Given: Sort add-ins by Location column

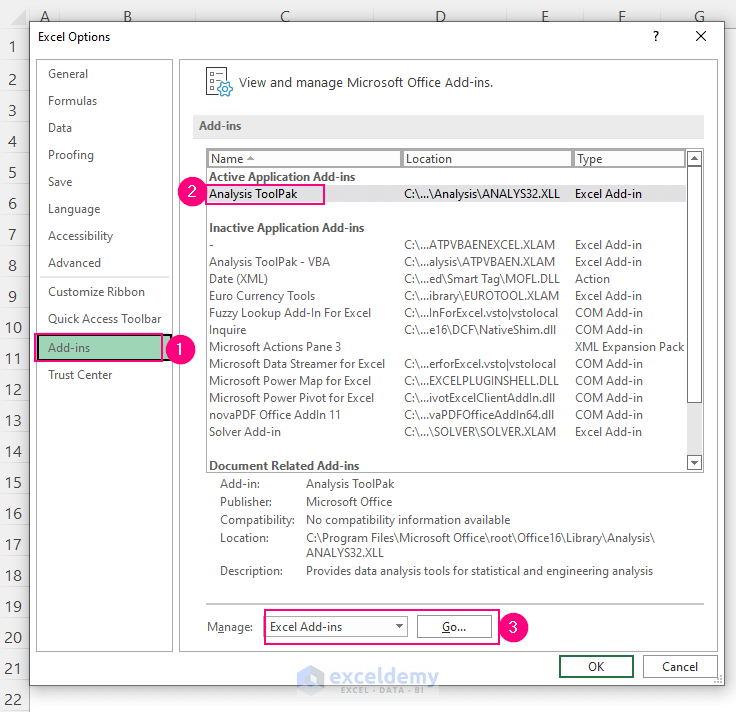Looking at the screenshot, I should 487,159.
